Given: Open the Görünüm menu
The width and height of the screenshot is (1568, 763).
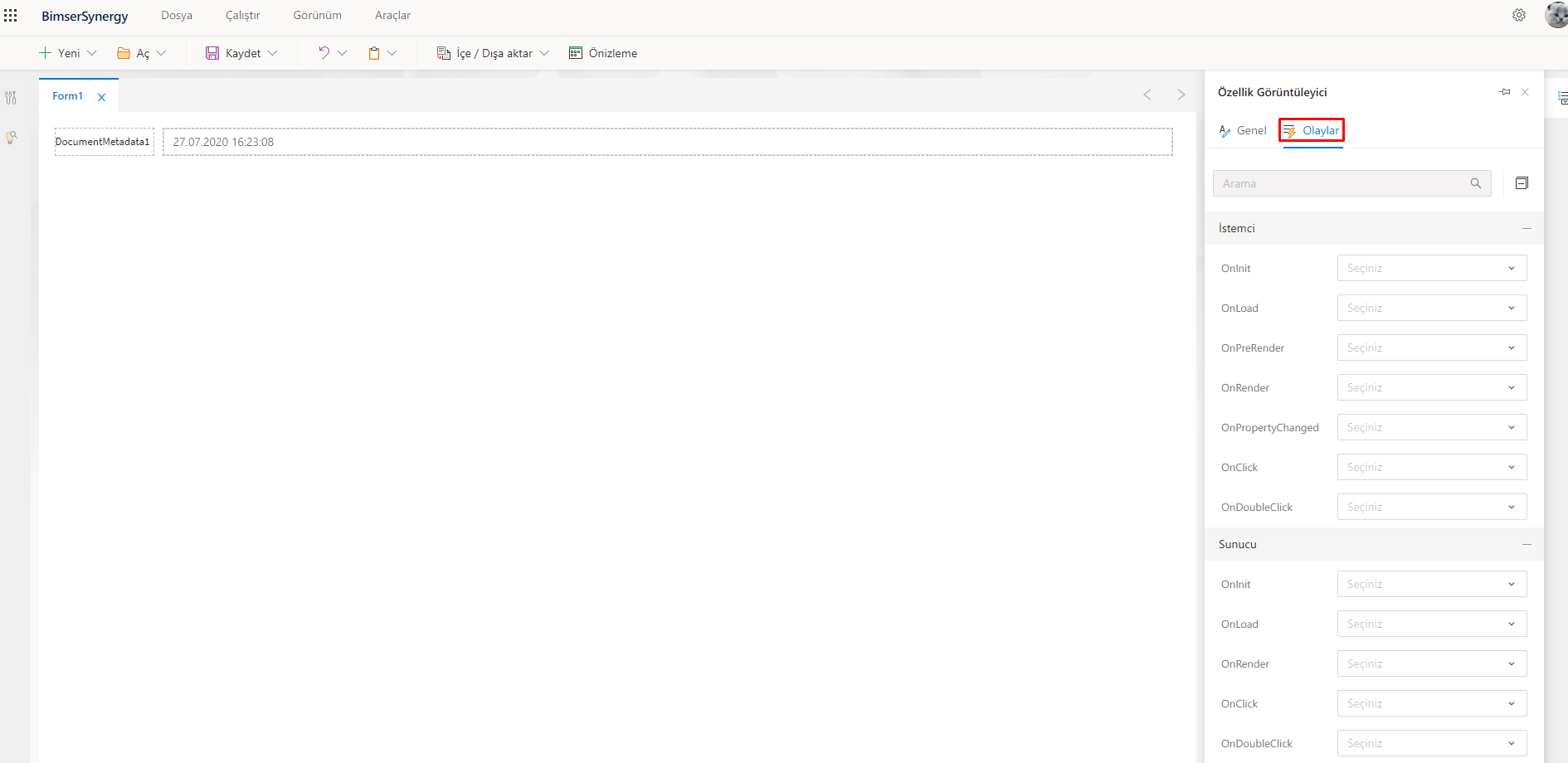Looking at the screenshot, I should [317, 16].
